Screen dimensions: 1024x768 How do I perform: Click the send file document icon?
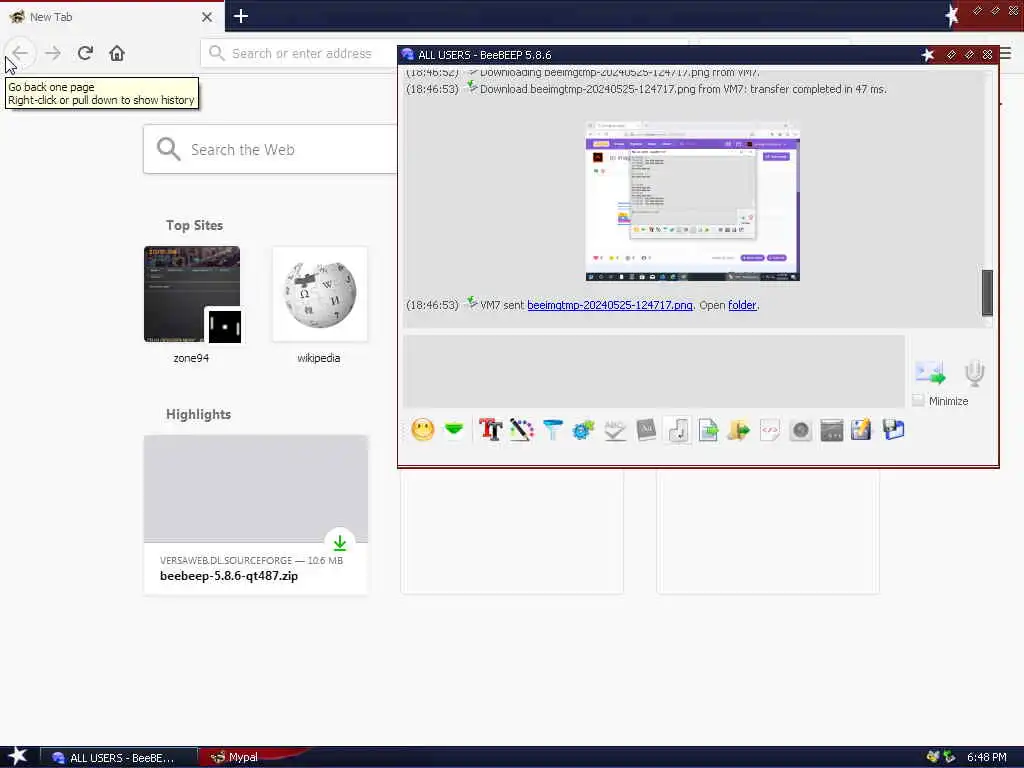pyautogui.click(x=708, y=430)
